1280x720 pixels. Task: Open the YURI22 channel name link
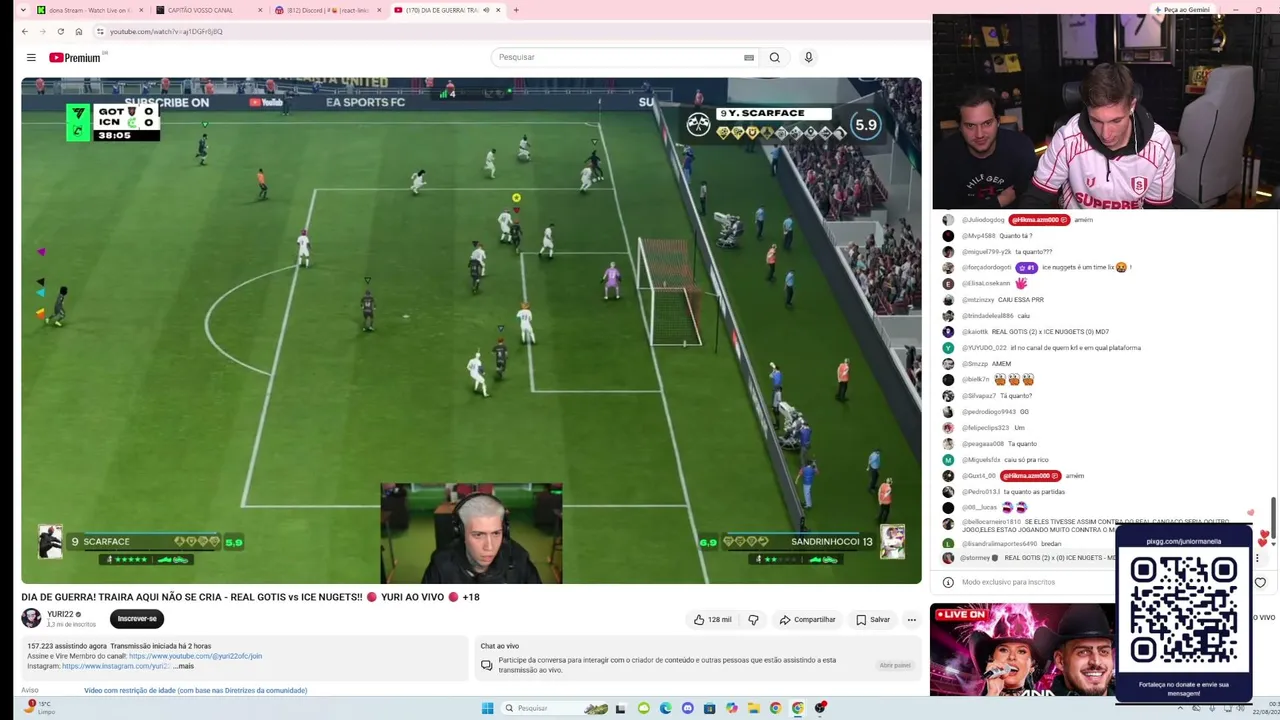[x=61, y=614]
